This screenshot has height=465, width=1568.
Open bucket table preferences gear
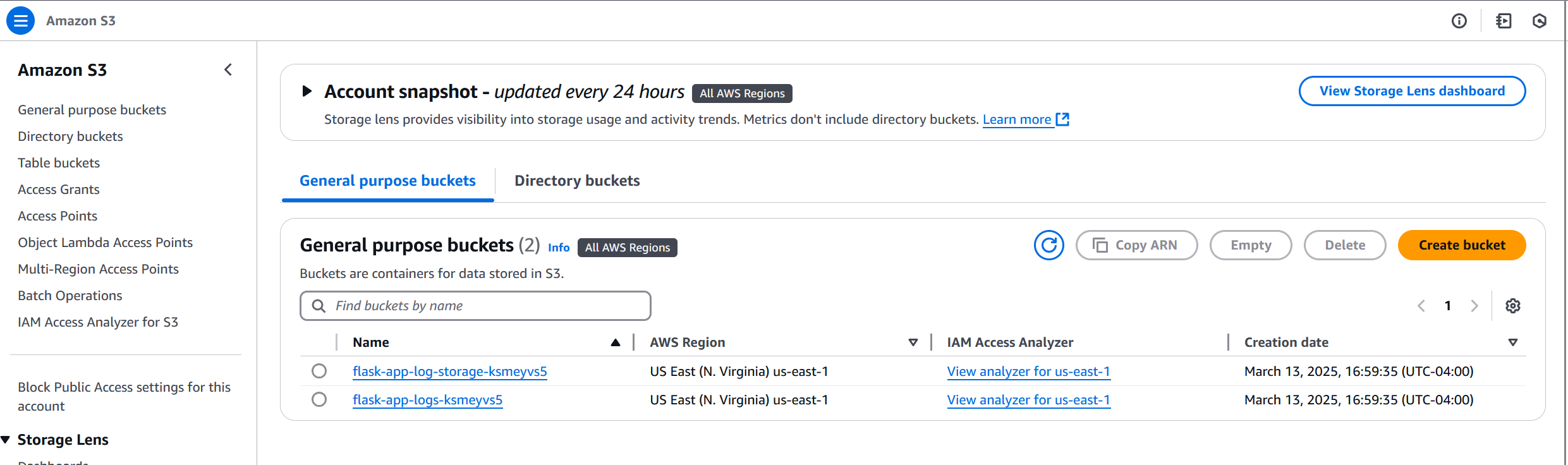pyautogui.click(x=1512, y=306)
